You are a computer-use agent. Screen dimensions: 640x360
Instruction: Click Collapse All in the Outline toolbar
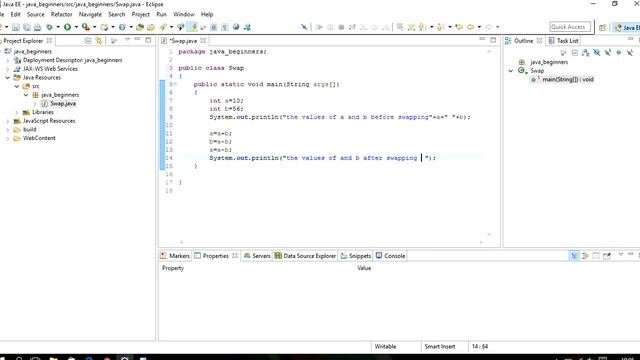click(x=575, y=53)
